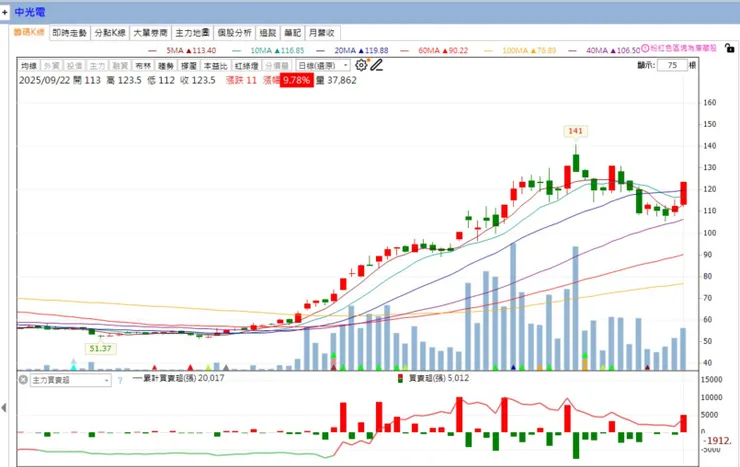Open the 主力地圖 tab
The width and height of the screenshot is (740, 467).
click(192, 33)
